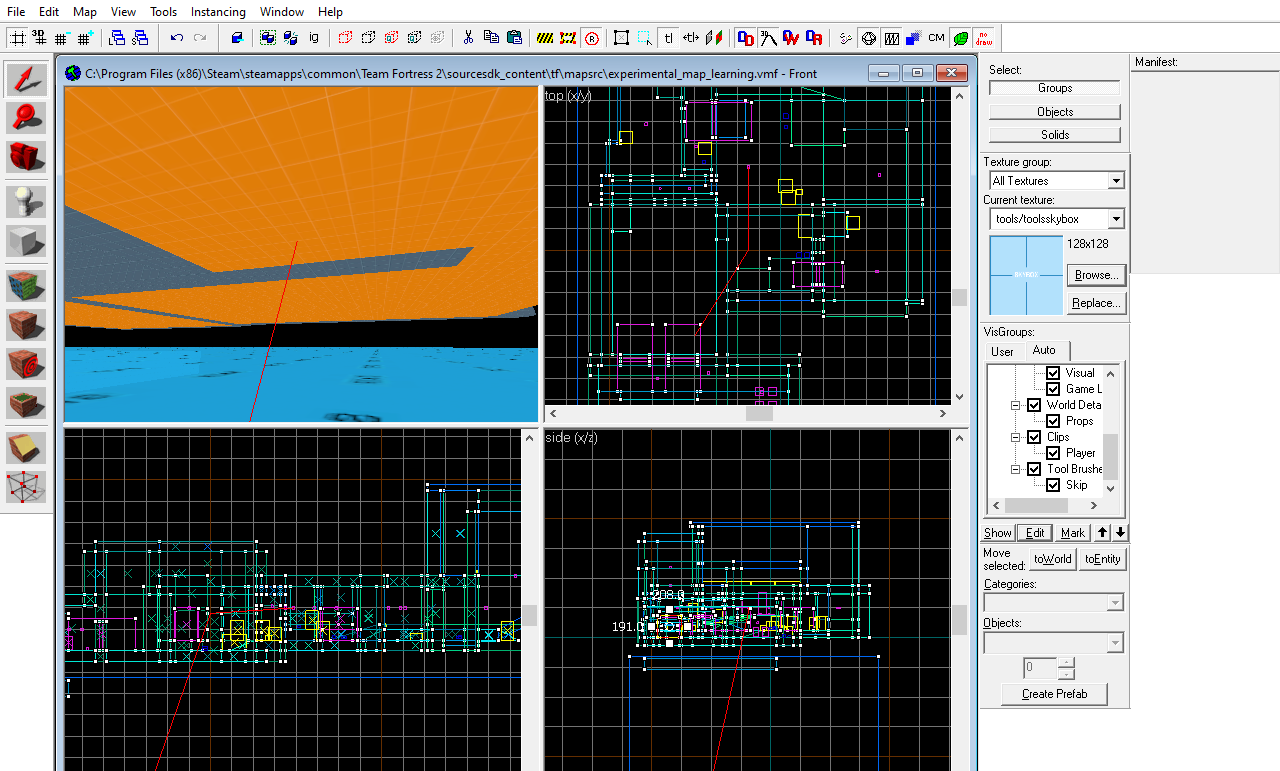Toggle the no draw button
This screenshot has width=1280, height=771.
point(983,38)
